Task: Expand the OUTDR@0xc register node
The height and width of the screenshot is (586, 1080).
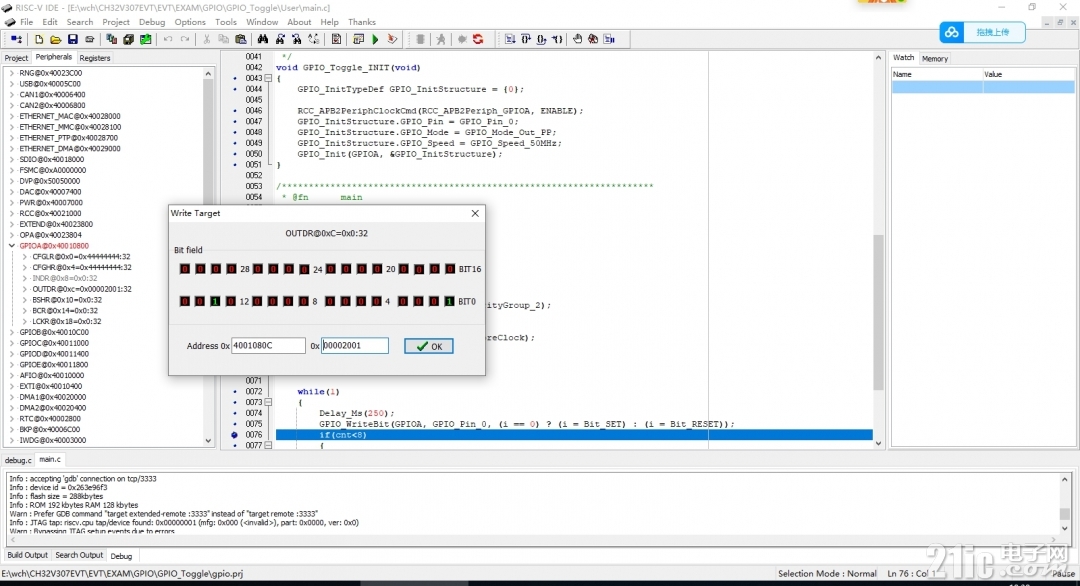Action: tap(25, 289)
